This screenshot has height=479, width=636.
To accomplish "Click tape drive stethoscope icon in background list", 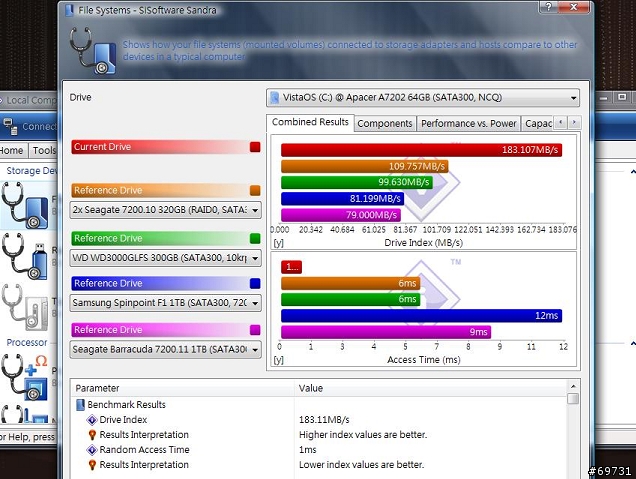I will [25, 307].
